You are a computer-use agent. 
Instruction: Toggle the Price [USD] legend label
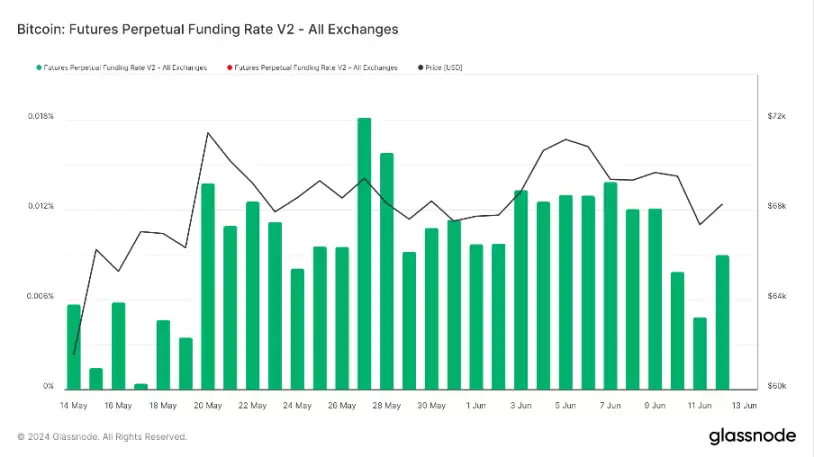(444, 67)
